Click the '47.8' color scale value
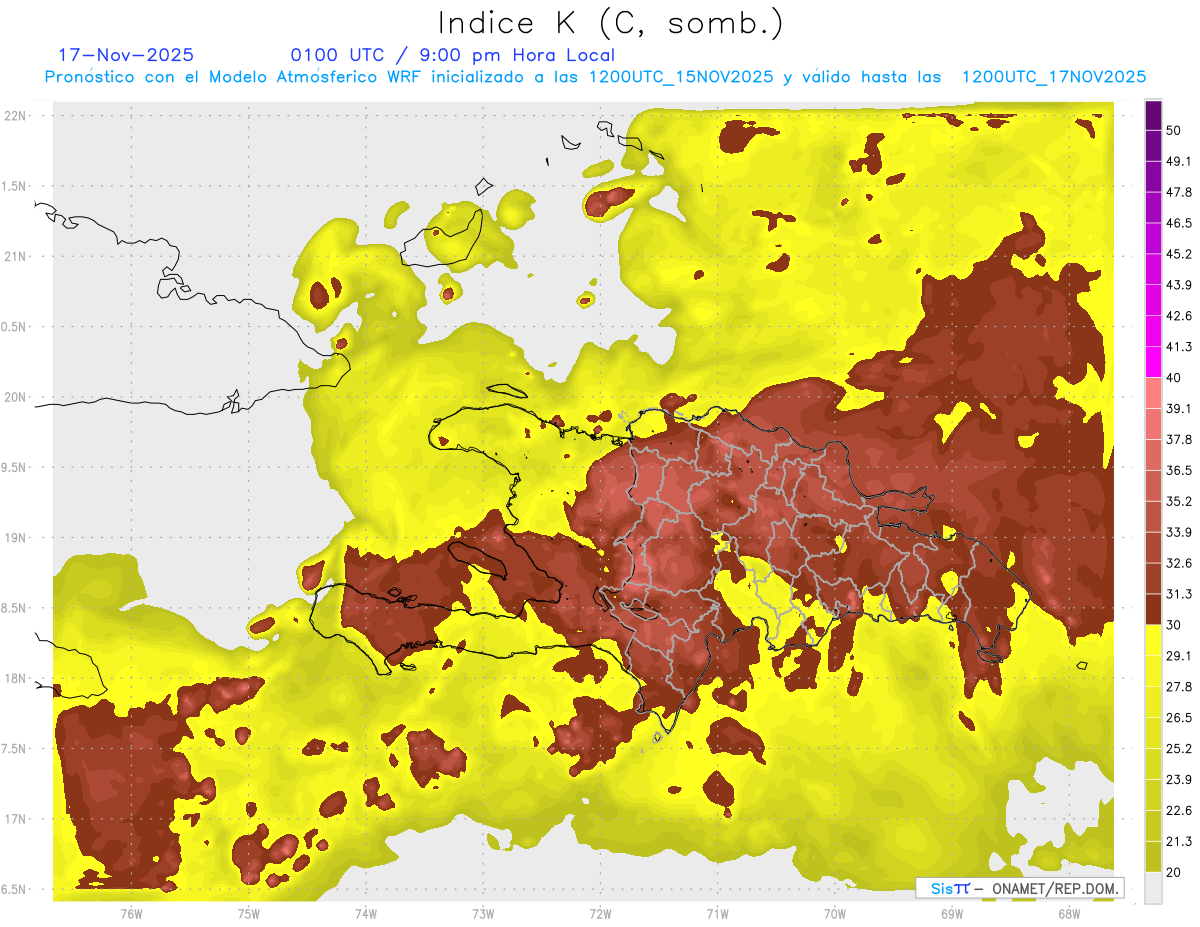The image size is (1200, 927). (1178, 192)
